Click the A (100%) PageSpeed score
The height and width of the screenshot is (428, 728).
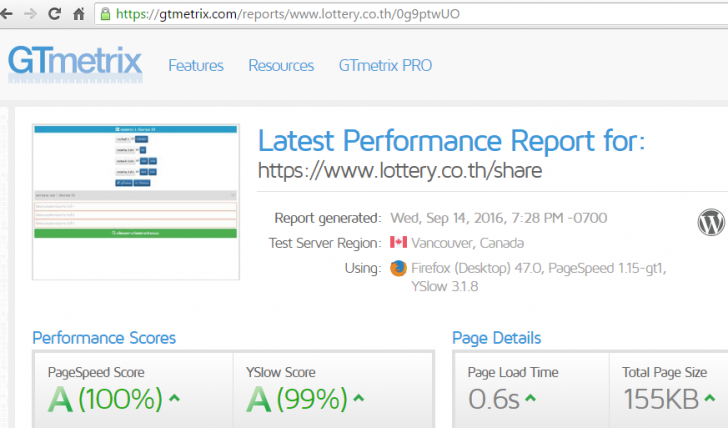[105, 399]
